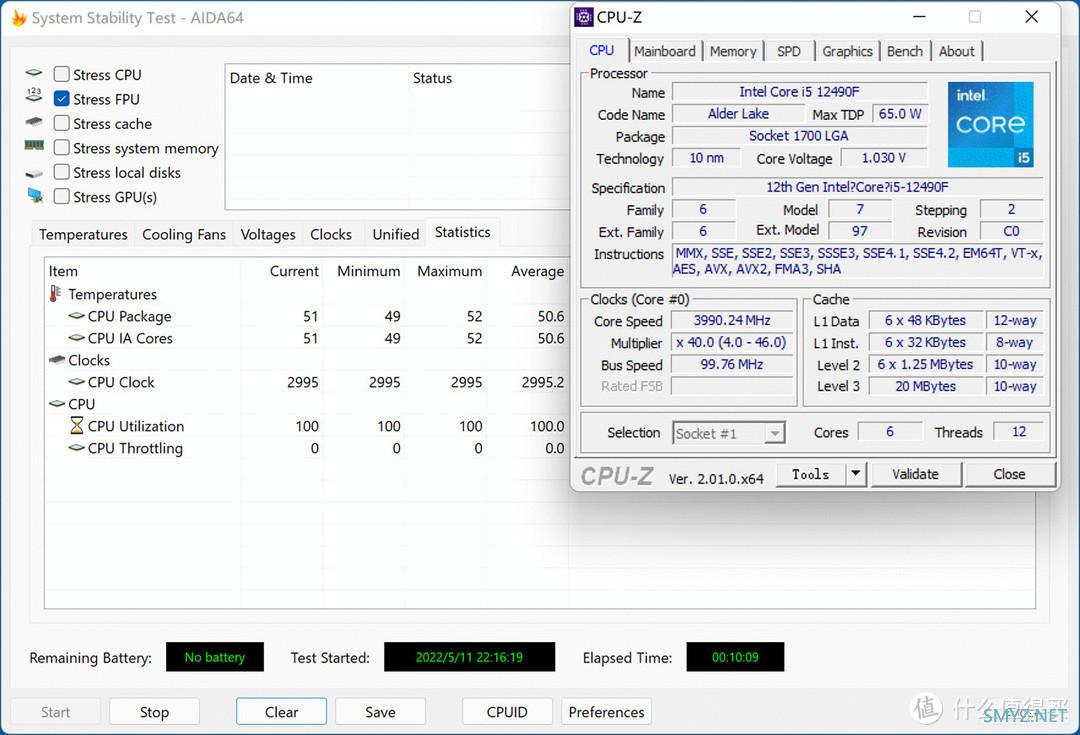The height and width of the screenshot is (735, 1080).
Task: Enable the Stress GPU(s) checkbox
Action: tap(61, 196)
